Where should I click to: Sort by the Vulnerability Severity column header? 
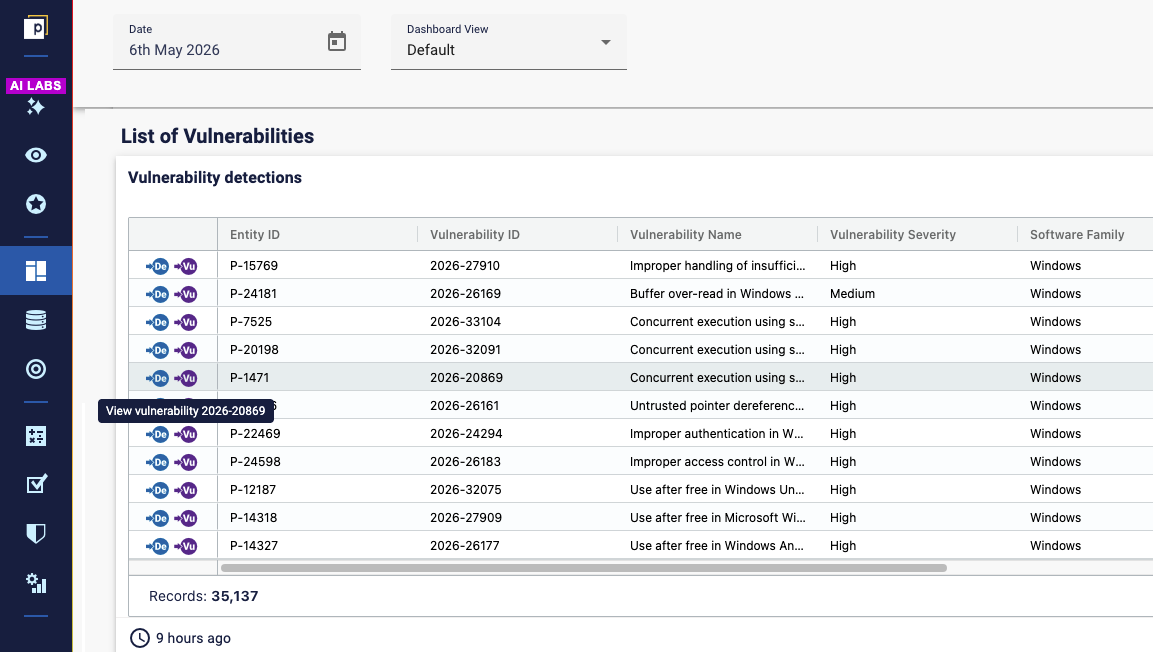pyautogui.click(x=893, y=234)
